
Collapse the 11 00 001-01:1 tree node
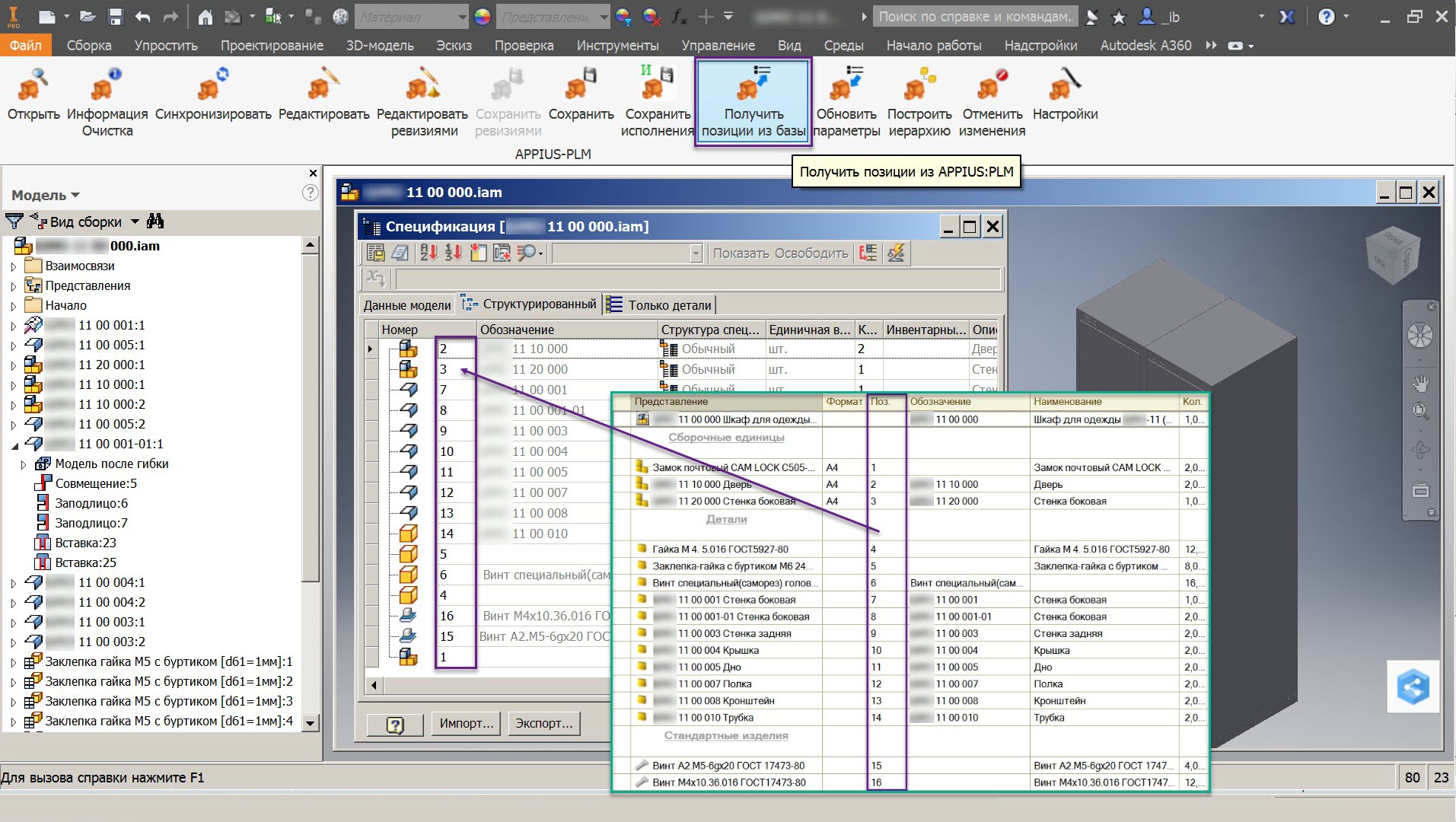pos(14,444)
